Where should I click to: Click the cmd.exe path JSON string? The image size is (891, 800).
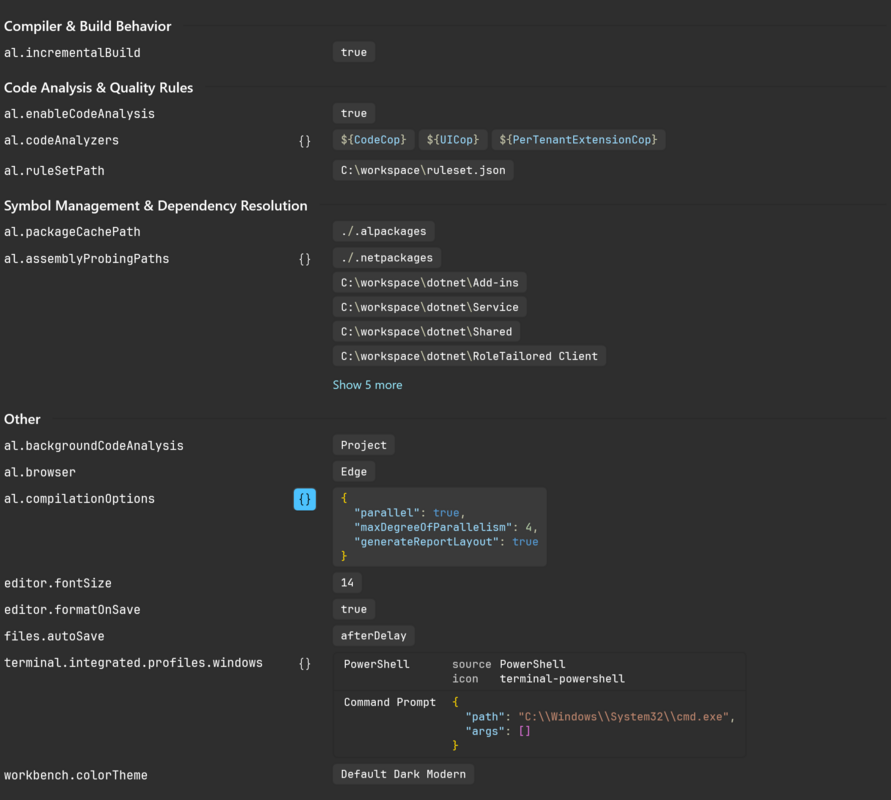pyautogui.click(x=623, y=717)
